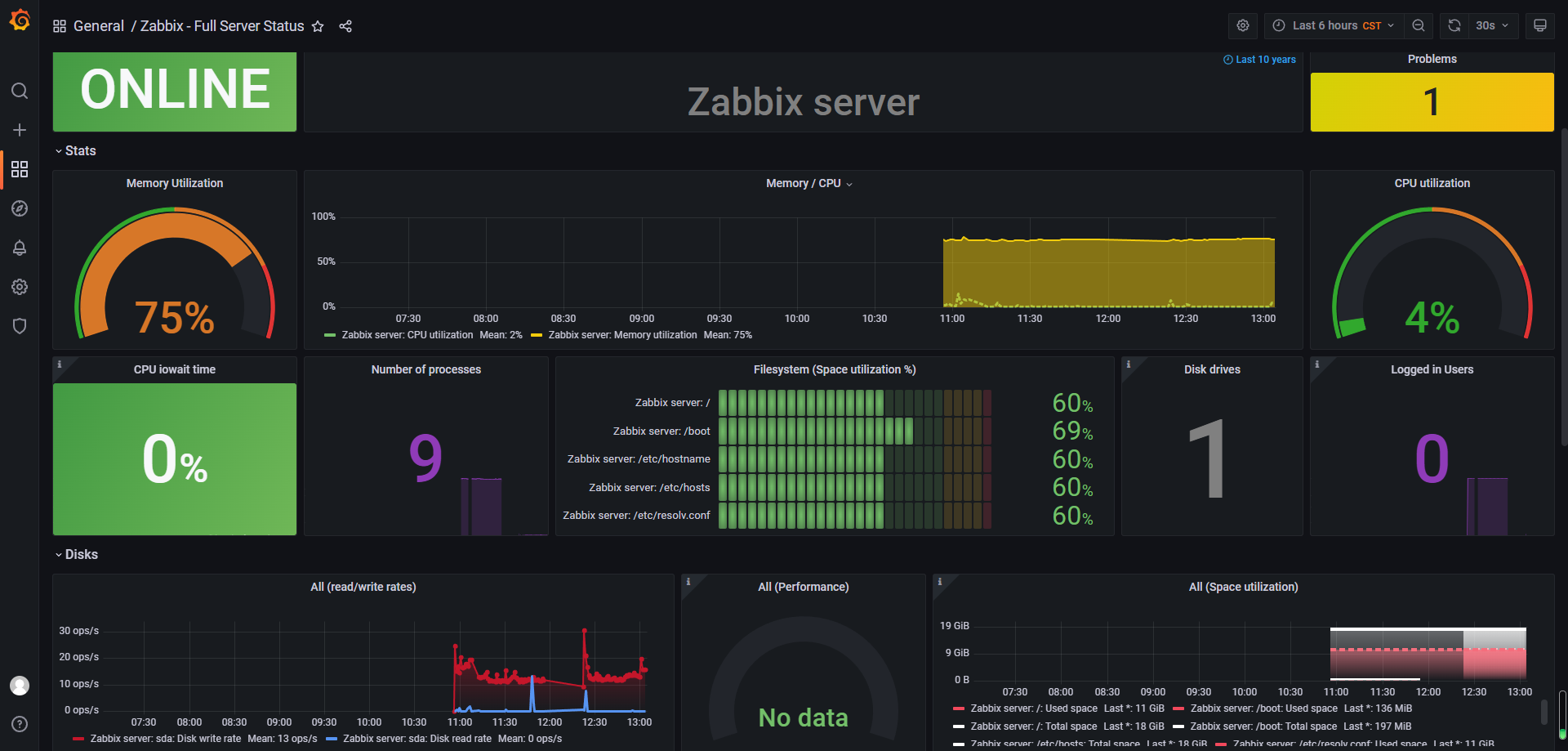This screenshot has width=1568, height=751.
Task: Open the Alerting bell icon
Action: 20,248
